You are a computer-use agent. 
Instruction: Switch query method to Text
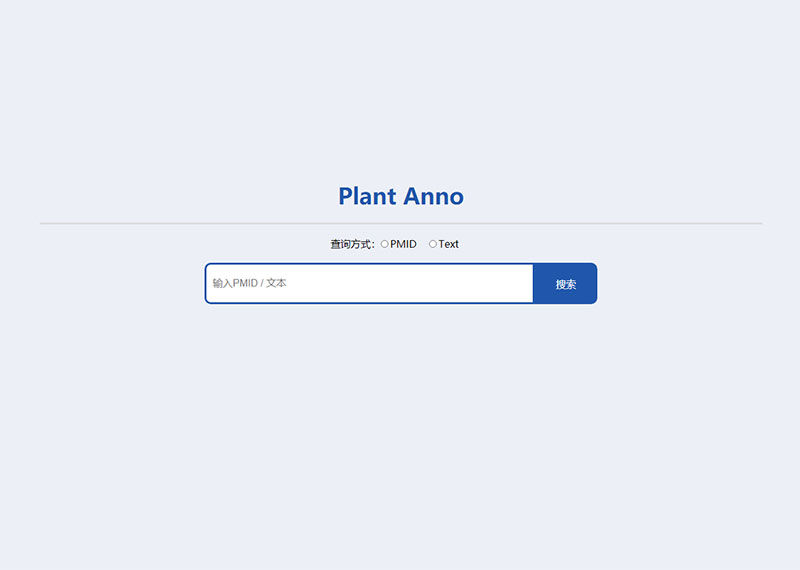pos(433,244)
